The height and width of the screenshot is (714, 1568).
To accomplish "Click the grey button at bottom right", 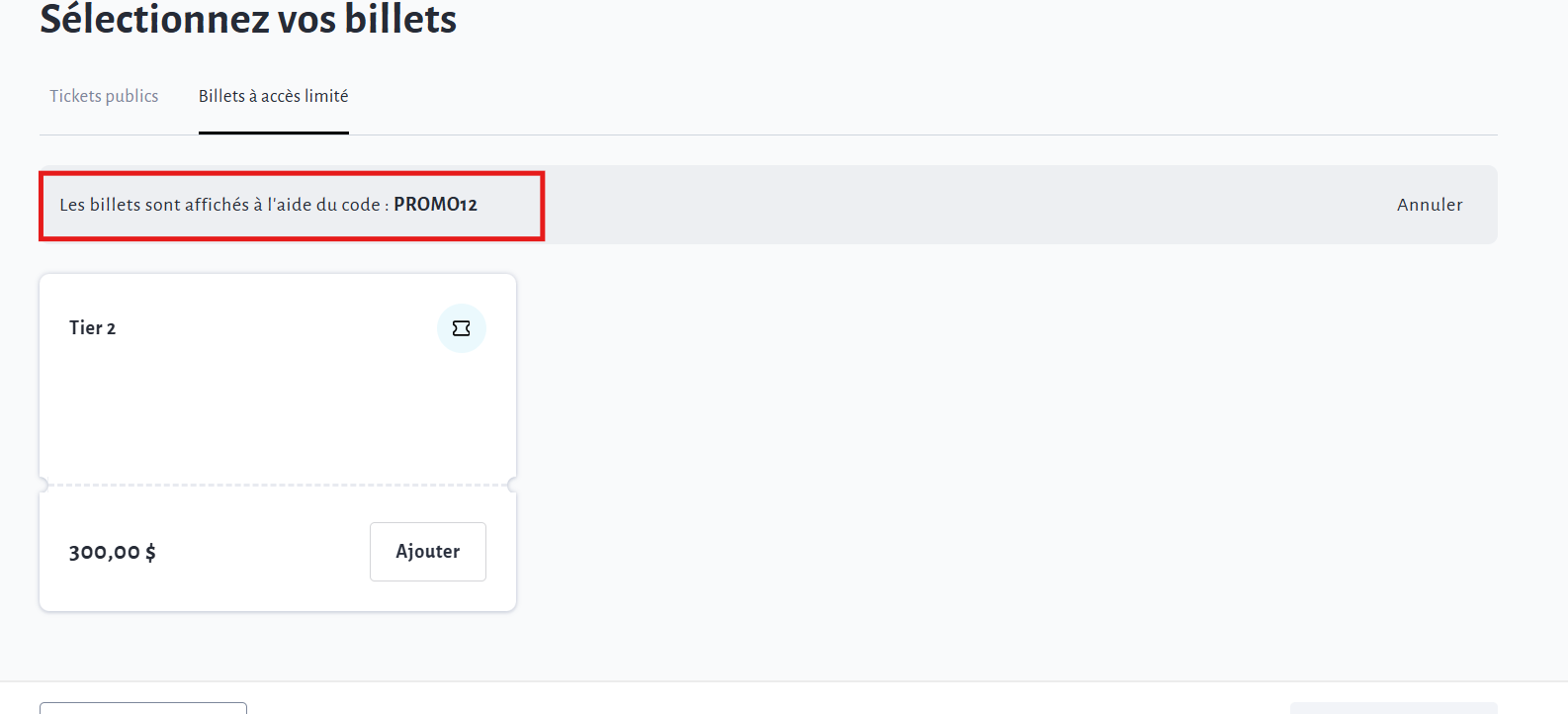I will click(x=1393, y=708).
